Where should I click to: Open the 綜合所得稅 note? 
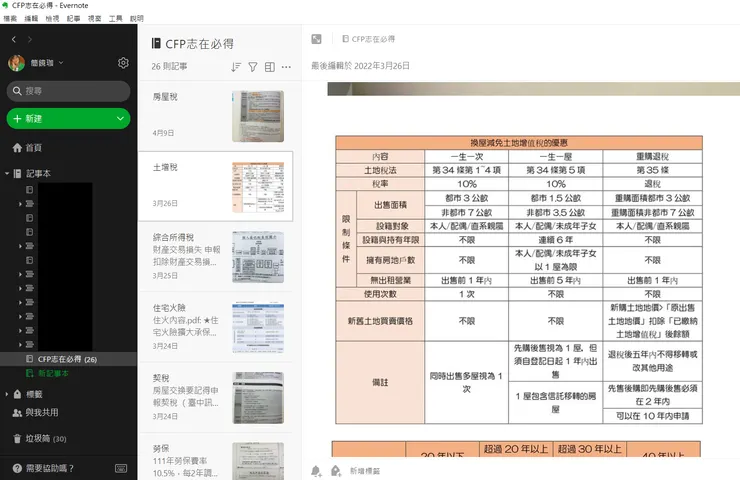[x=216, y=257]
